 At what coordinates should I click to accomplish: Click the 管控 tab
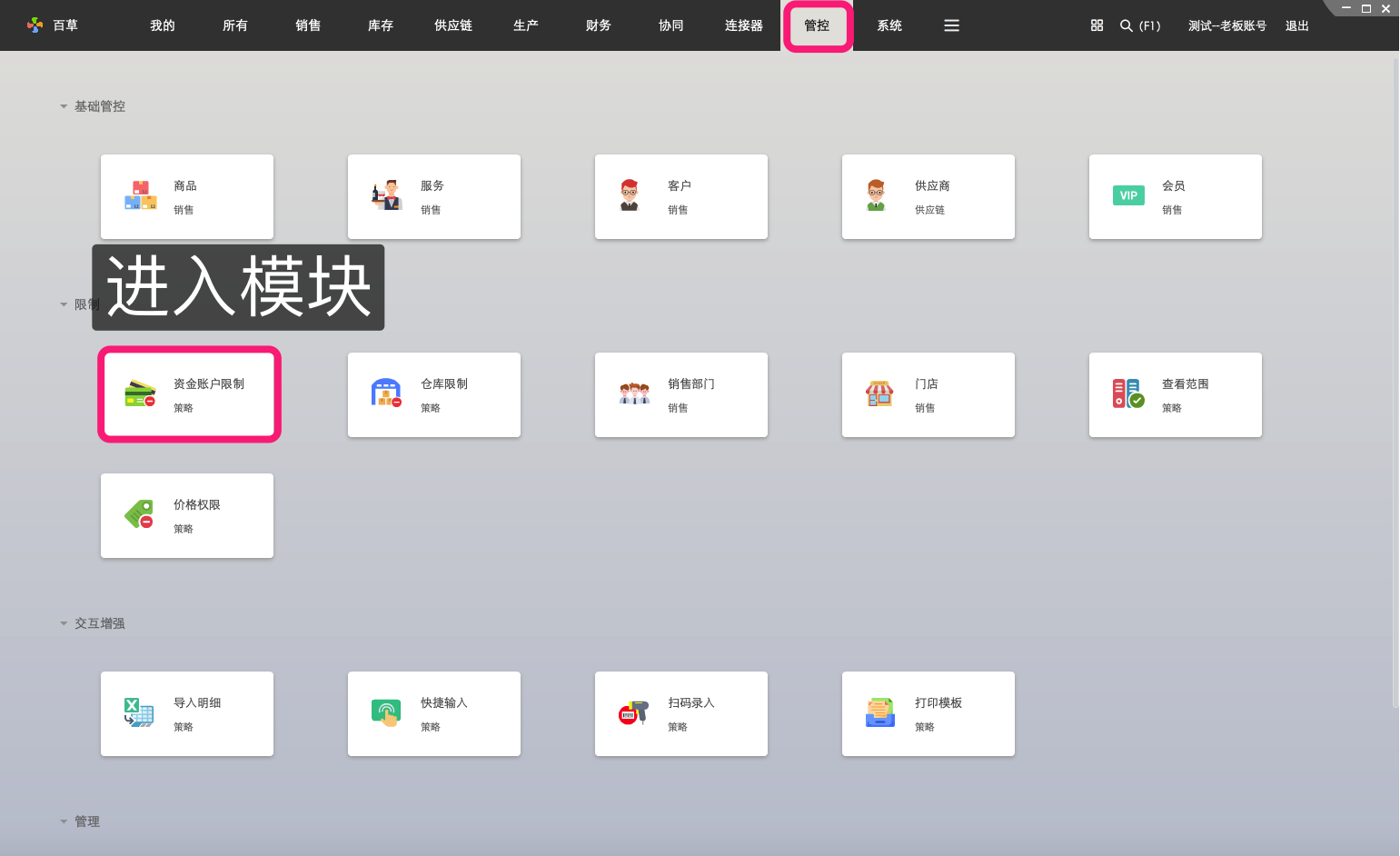[x=817, y=25]
